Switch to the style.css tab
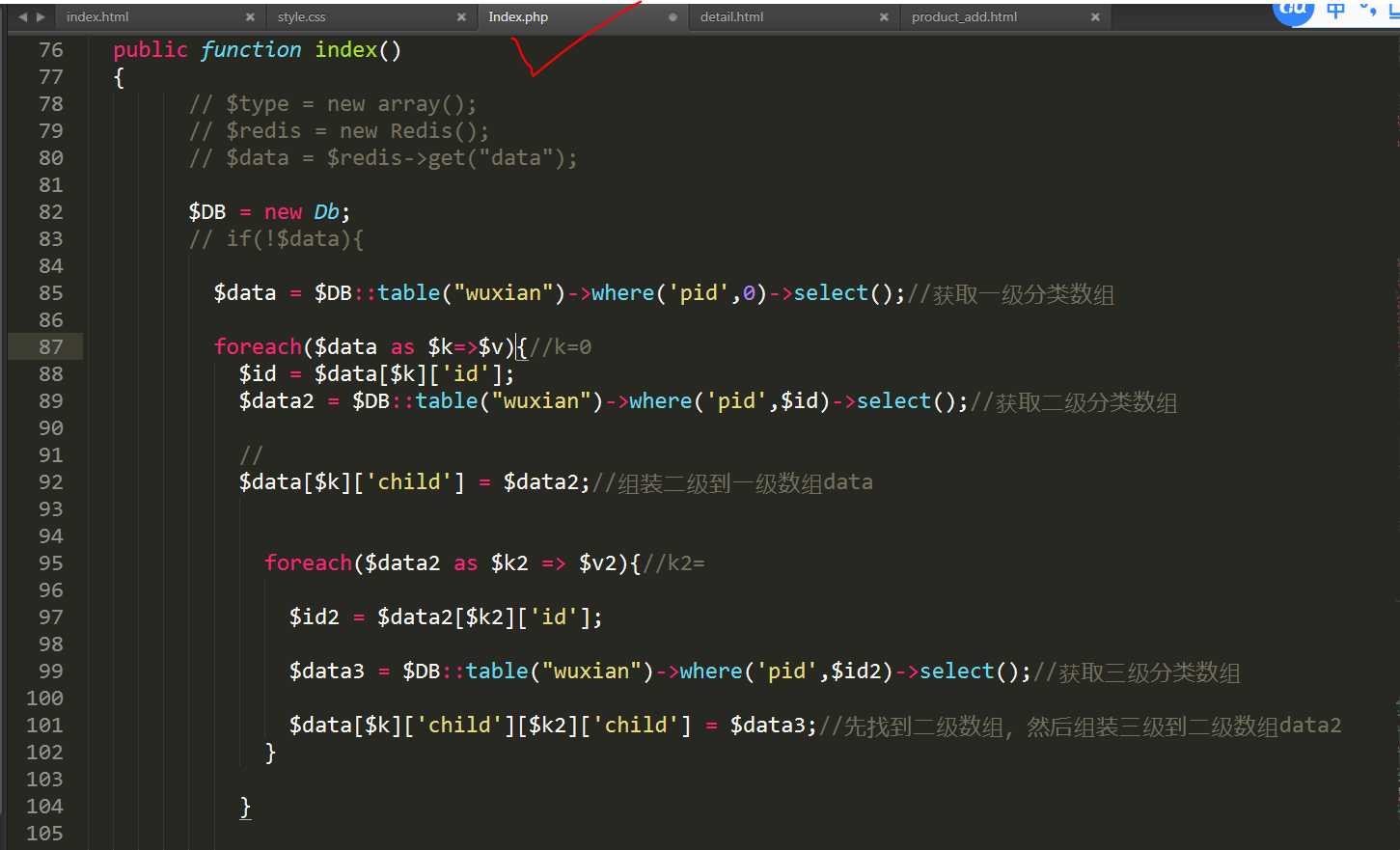Viewport: 1400px width, 850px height. point(301,17)
